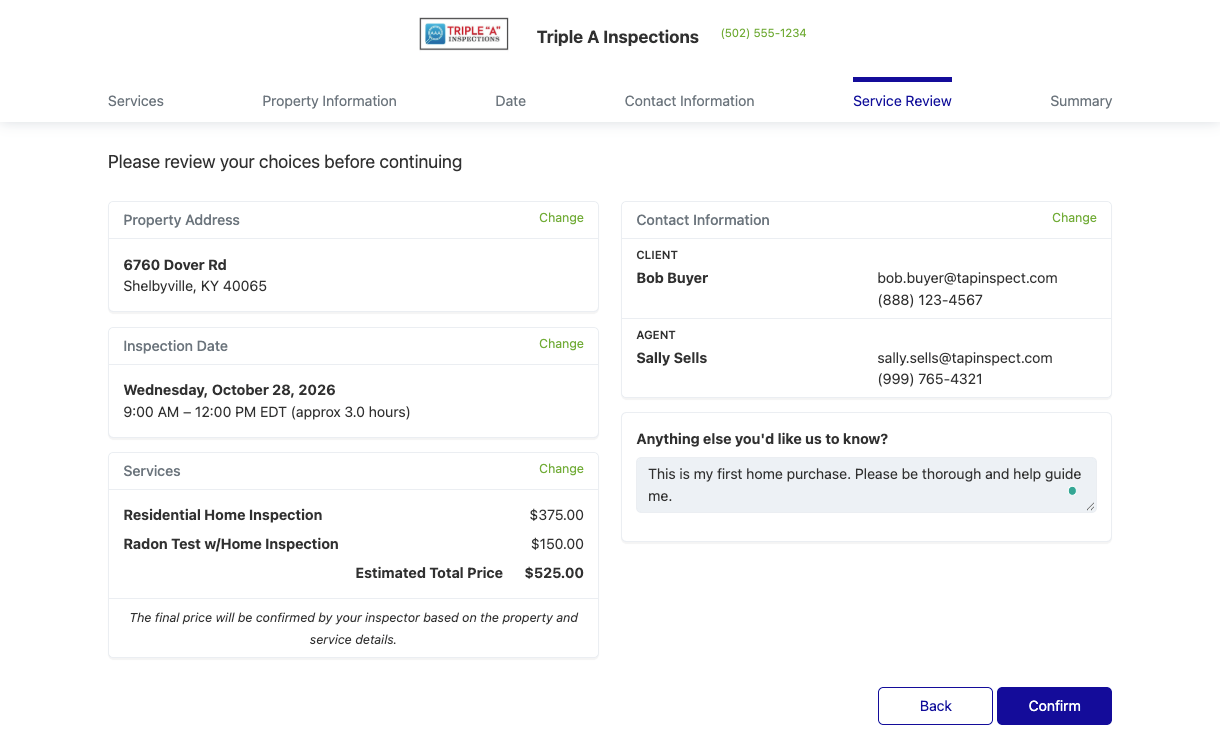Change the selected Services
1220x746 pixels.
(x=561, y=469)
